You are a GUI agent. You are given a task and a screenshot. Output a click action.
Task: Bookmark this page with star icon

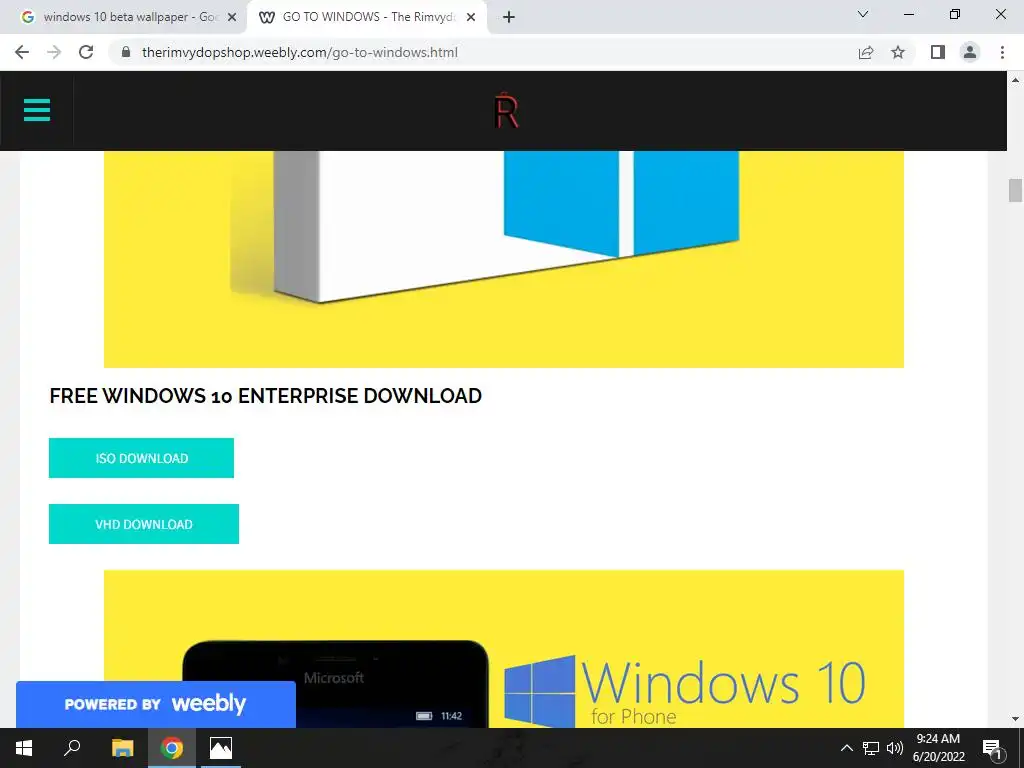click(x=898, y=52)
